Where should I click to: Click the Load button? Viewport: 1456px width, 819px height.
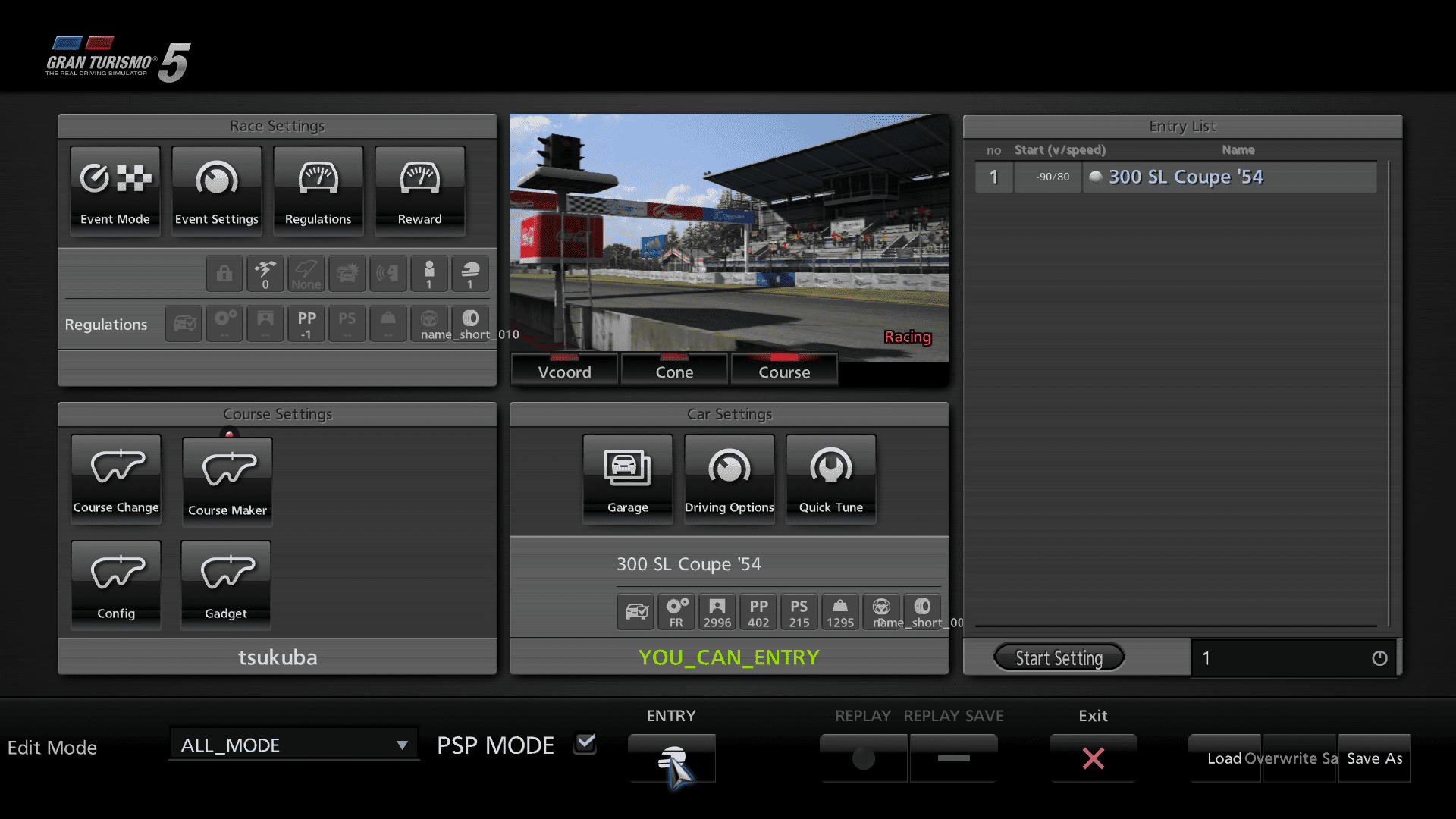point(1225,758)
